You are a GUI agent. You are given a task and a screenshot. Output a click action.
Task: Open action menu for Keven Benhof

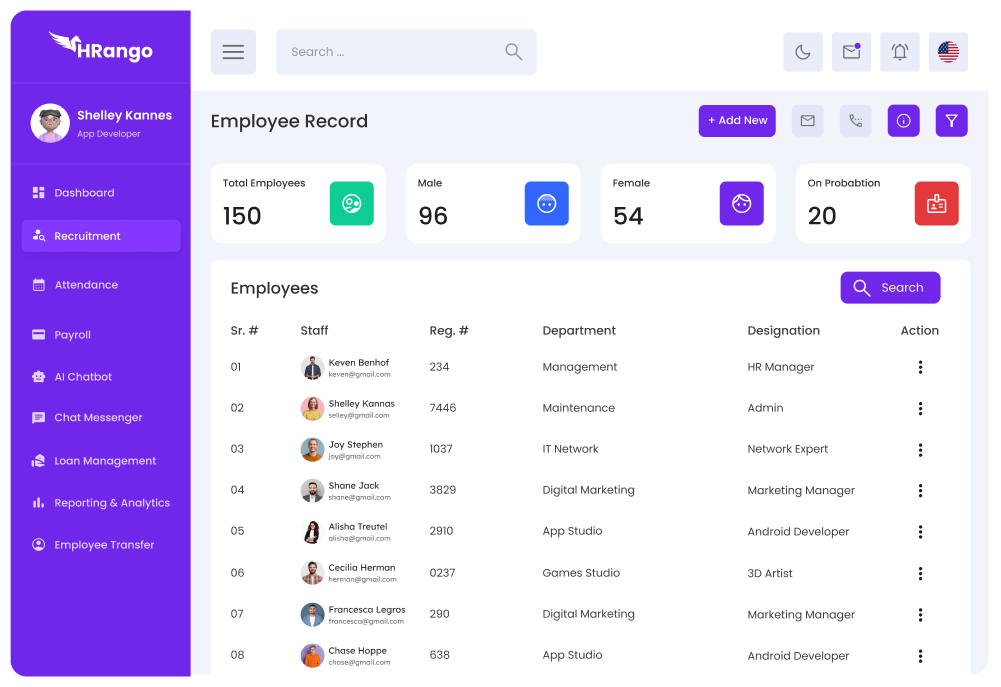tap(920, 367)
